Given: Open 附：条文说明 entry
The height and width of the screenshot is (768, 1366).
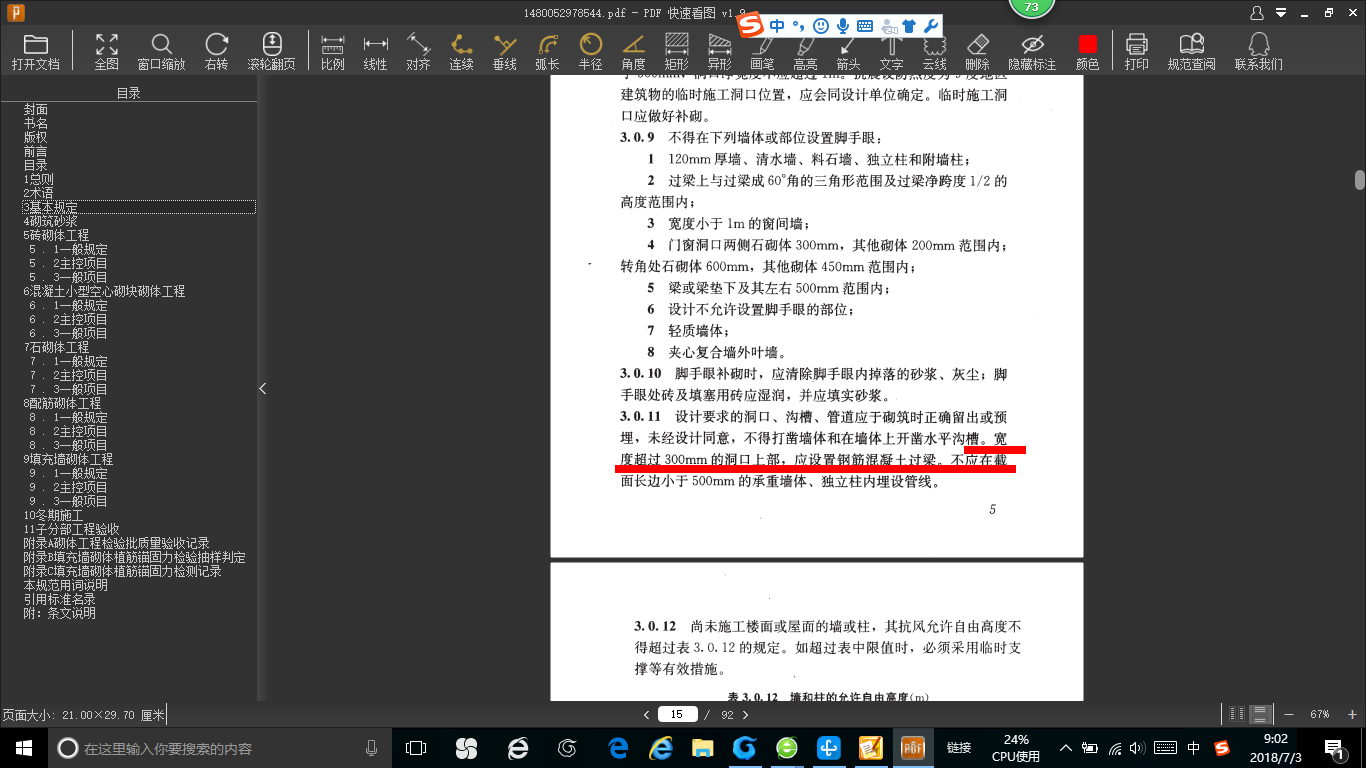Looking at the screenshot, I should (59, 613).
